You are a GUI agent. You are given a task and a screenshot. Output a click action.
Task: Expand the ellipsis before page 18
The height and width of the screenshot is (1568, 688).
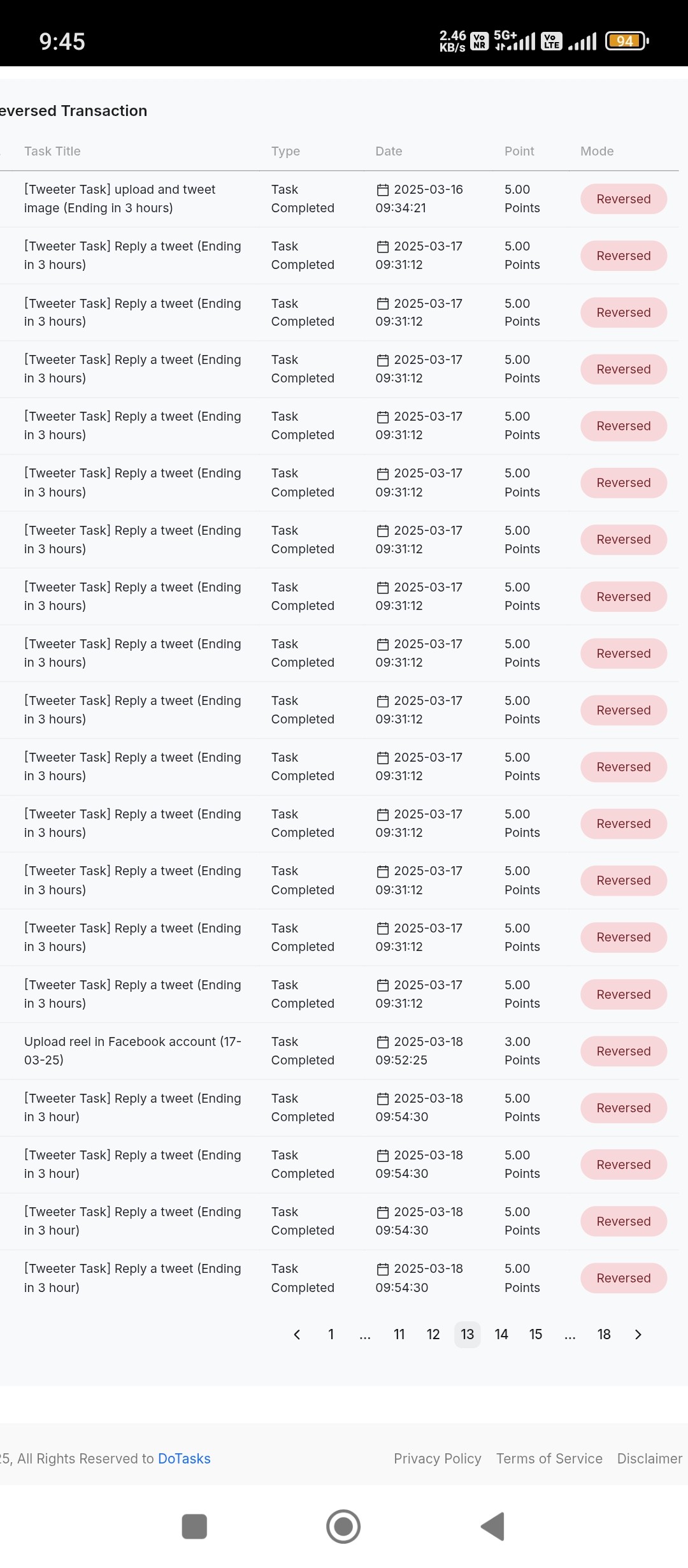pos(570,1334)
